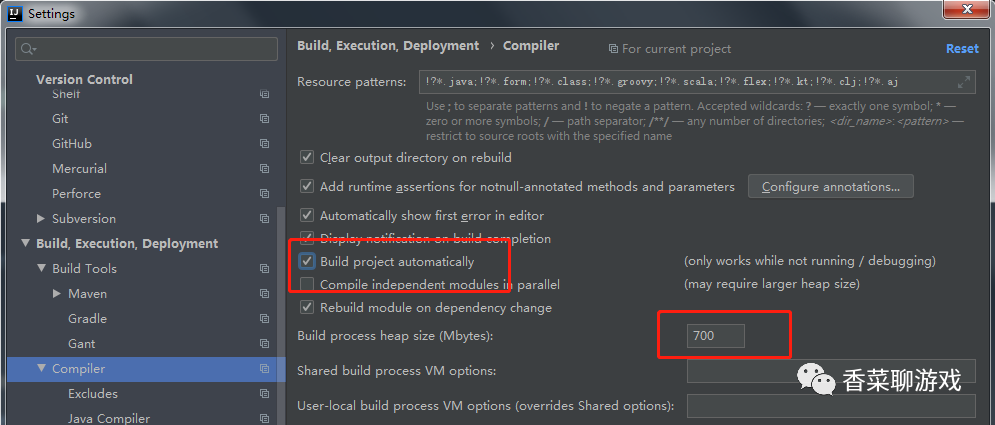Viewport: 995px width, 425px height.
Task: Toggle Build project automatically checkbox
Action: tap(307, 262)
